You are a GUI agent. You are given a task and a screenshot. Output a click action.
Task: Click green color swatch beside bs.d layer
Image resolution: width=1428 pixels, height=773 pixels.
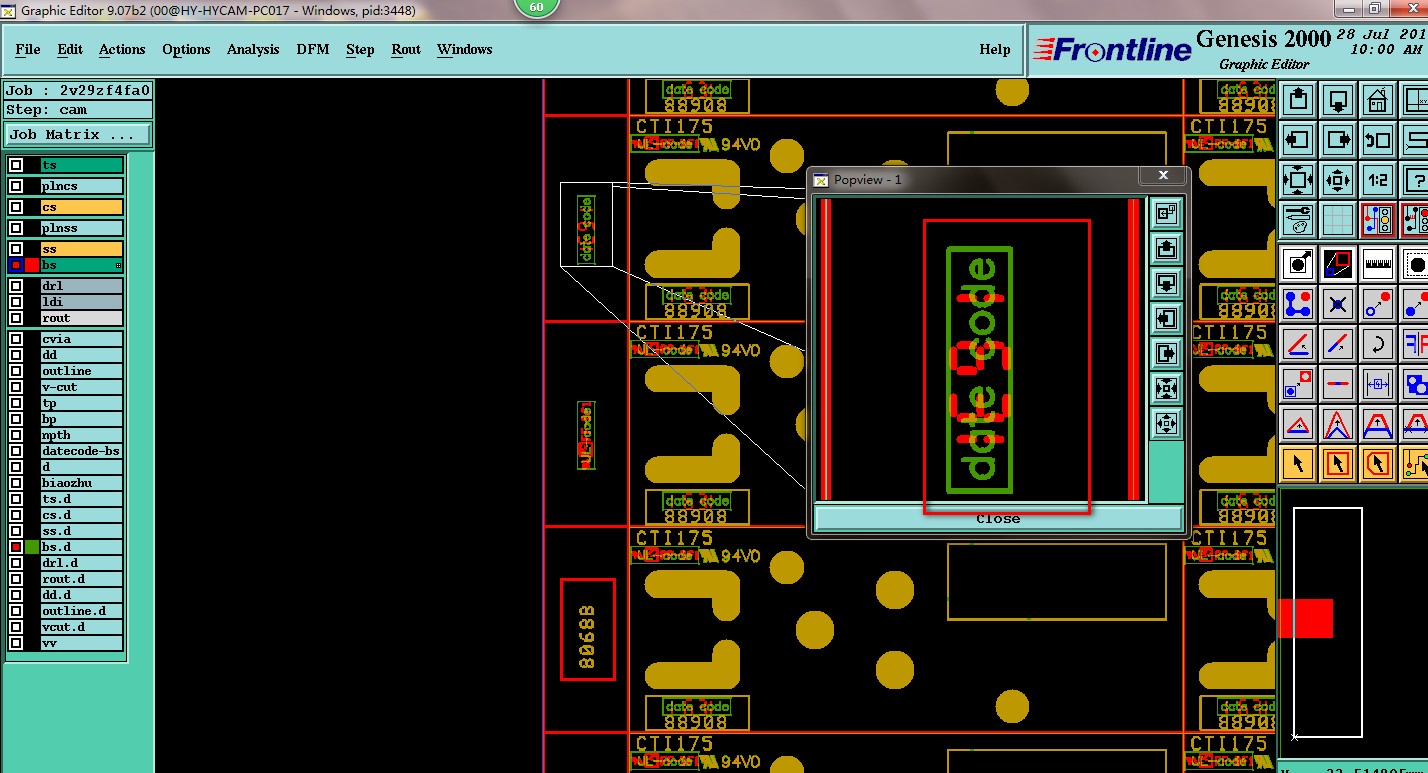[32, 547]
